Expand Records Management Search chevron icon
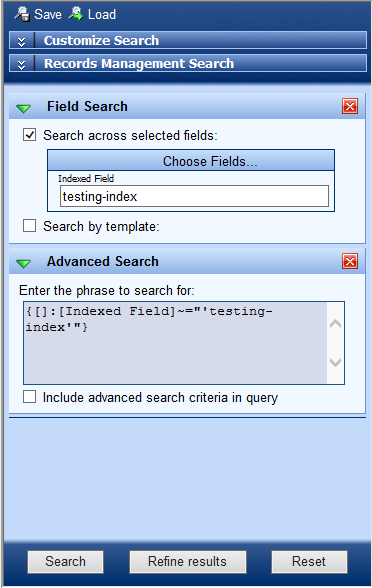372x588 pixels. coord(21,65)
